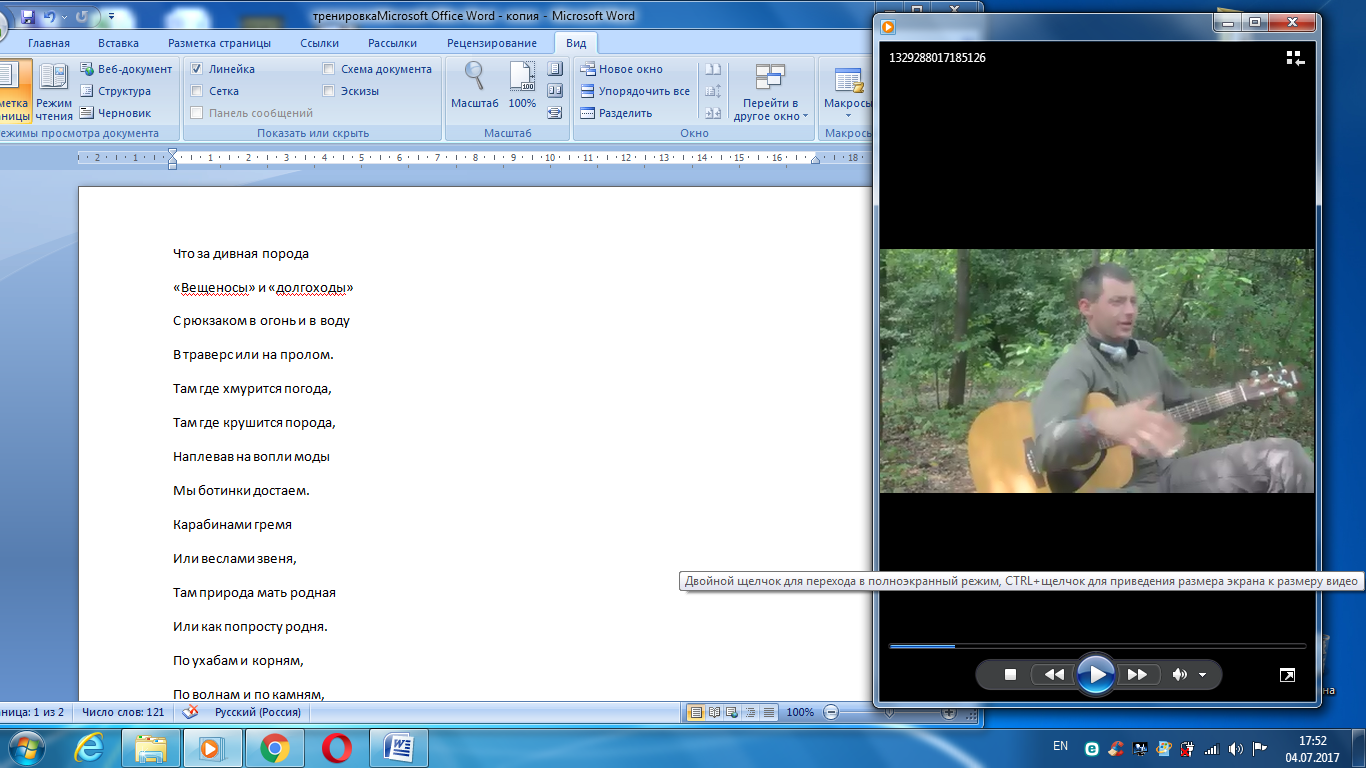Screen dimensions: 1366x768
Task: Skip to the next track in player
Action: click(x=1136, y=675)
